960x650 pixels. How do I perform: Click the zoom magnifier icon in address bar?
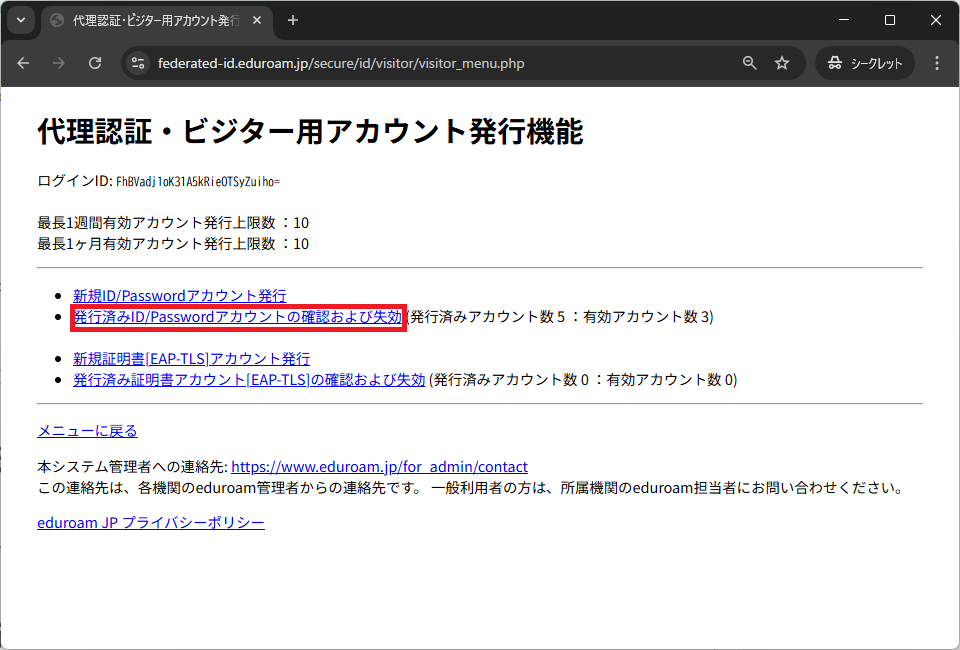(x=749, y=63)
